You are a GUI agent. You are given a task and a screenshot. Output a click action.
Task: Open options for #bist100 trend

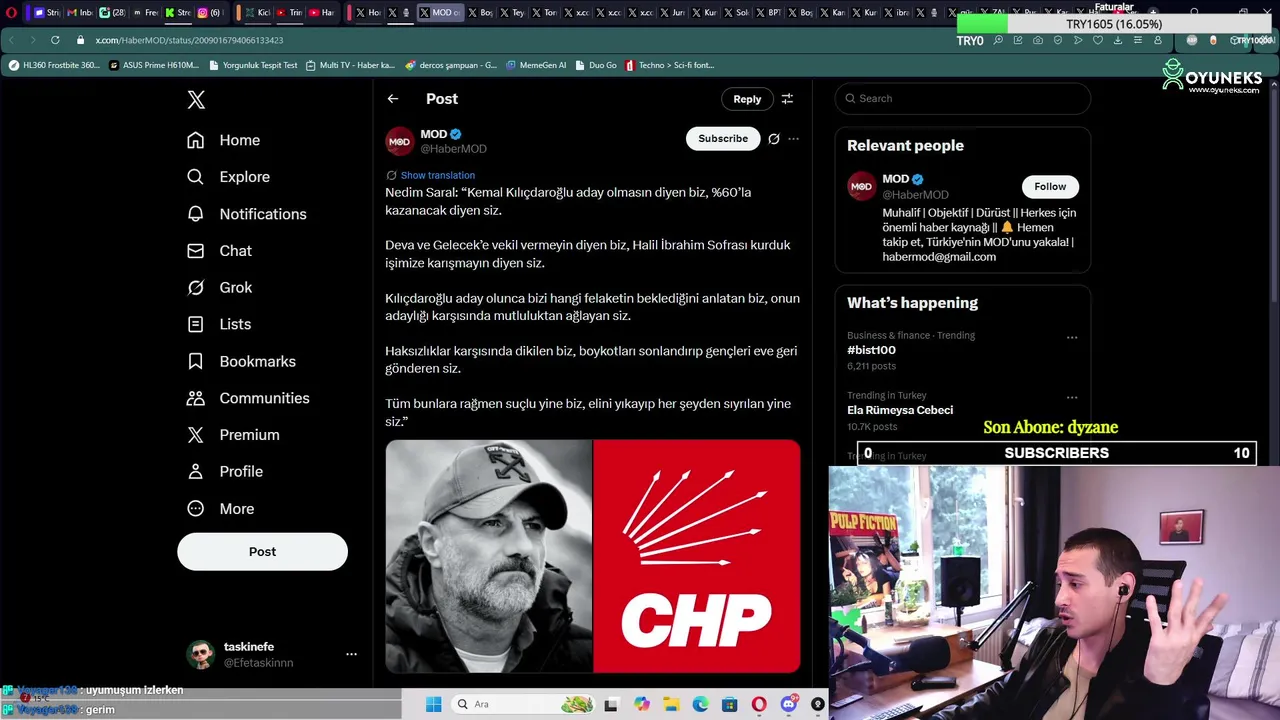click(x=1072, y=337)
